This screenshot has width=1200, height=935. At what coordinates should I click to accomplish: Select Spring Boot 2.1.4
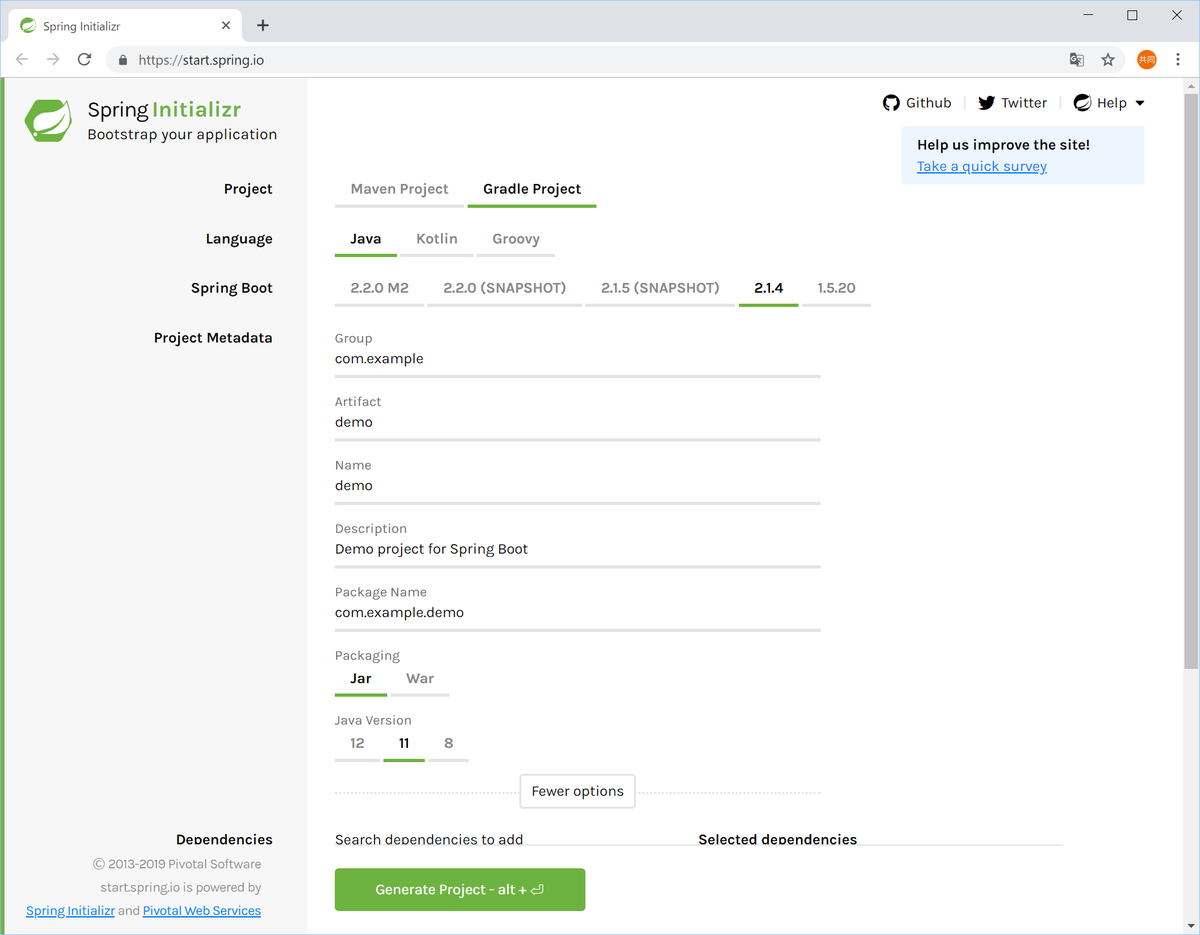click(x=768, y=288)
